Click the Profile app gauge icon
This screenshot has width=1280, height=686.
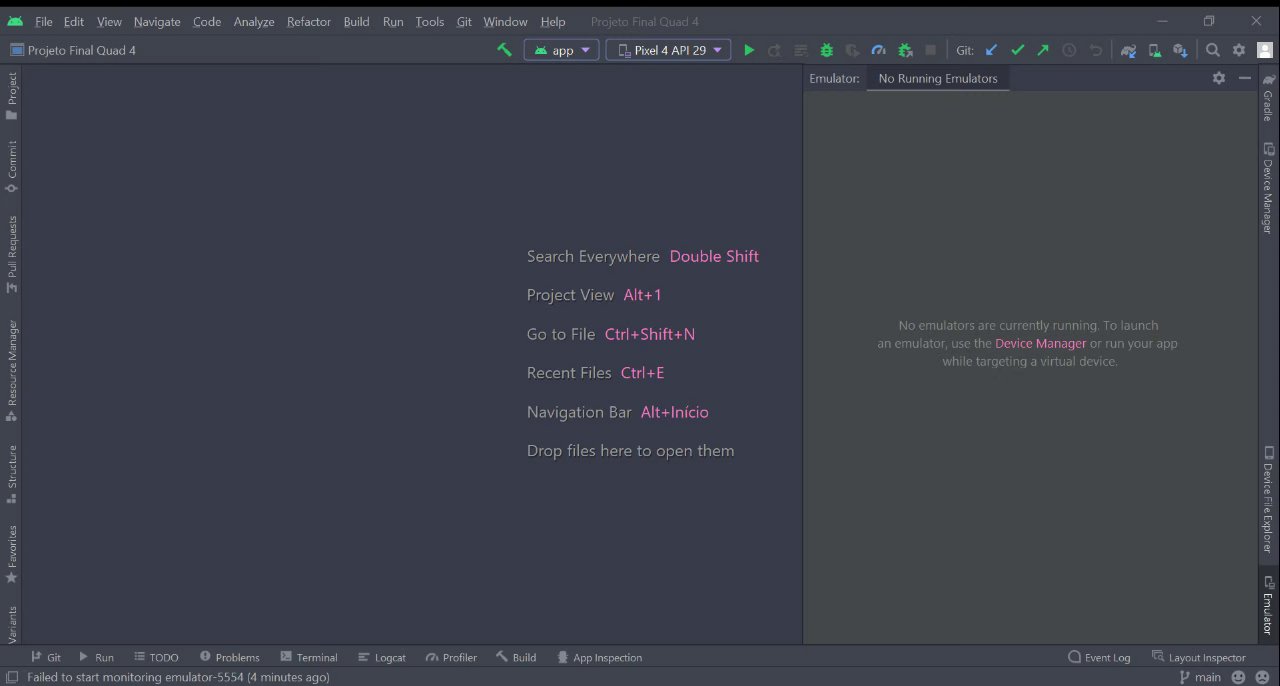[878, 50]
